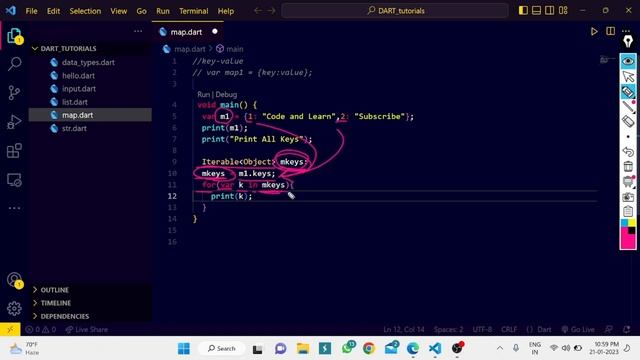Open the Source Control view
Image resolution: width=640 pixels, height=360 pixels.
click(14, 93)
